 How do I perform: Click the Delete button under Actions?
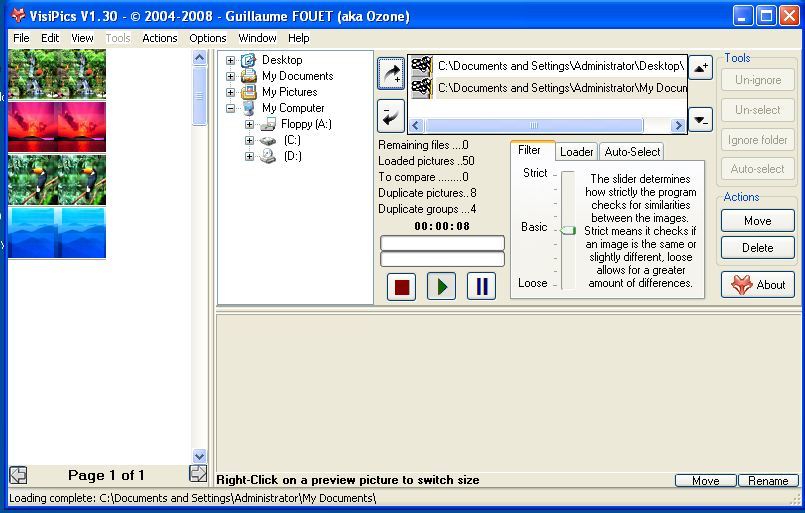click(758, 248)
